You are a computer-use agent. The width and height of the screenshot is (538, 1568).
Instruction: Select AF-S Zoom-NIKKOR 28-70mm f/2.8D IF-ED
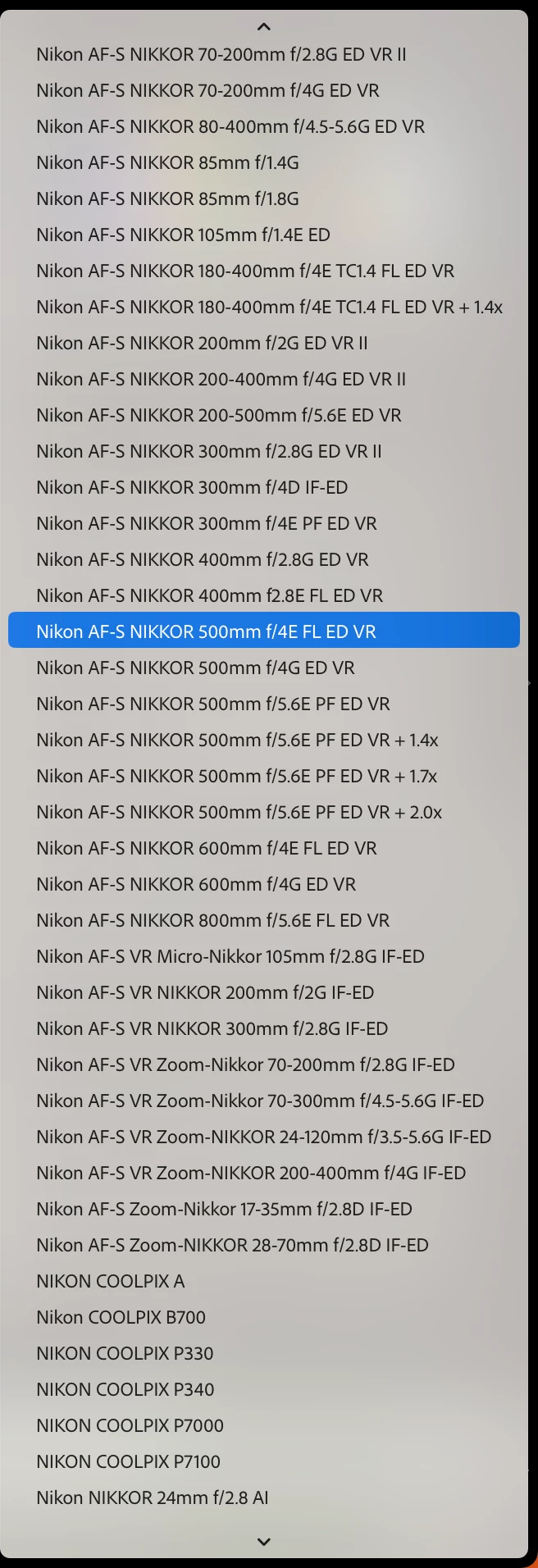(264, 1245)
